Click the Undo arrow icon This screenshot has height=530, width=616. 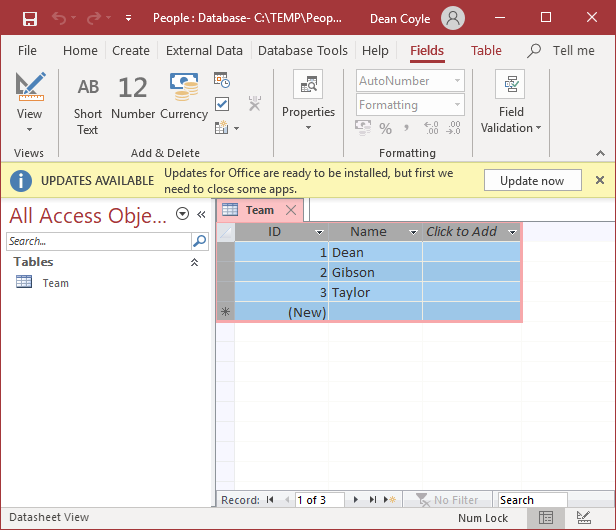(x=59, y=18)
